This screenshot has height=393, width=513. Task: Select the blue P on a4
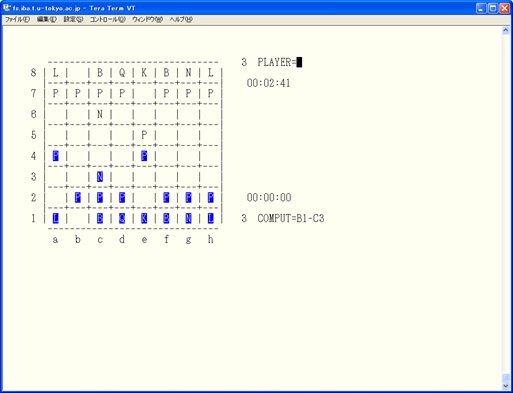click(55, 156)
